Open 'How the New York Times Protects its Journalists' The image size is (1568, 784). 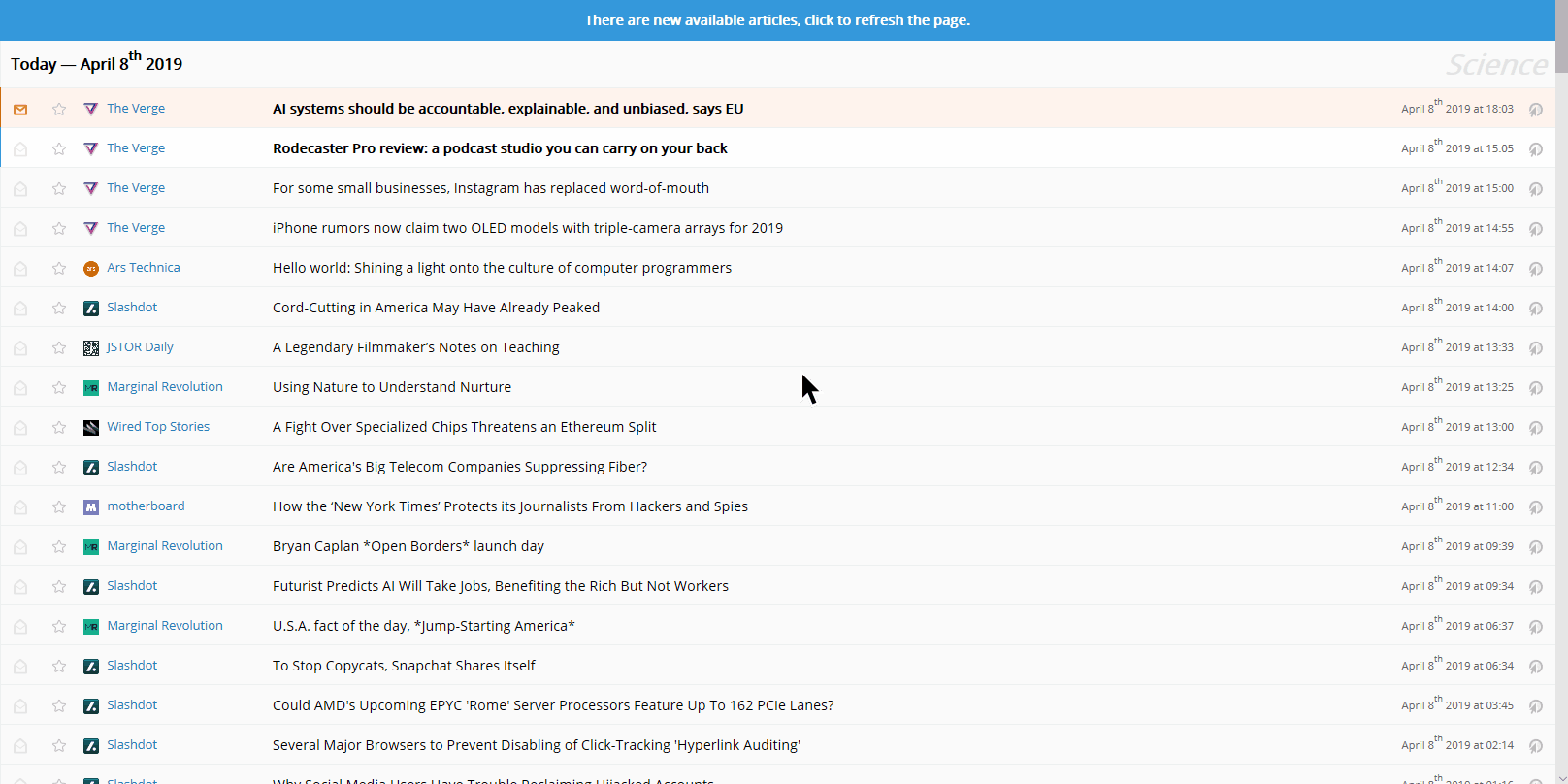(x=510, y=506)
